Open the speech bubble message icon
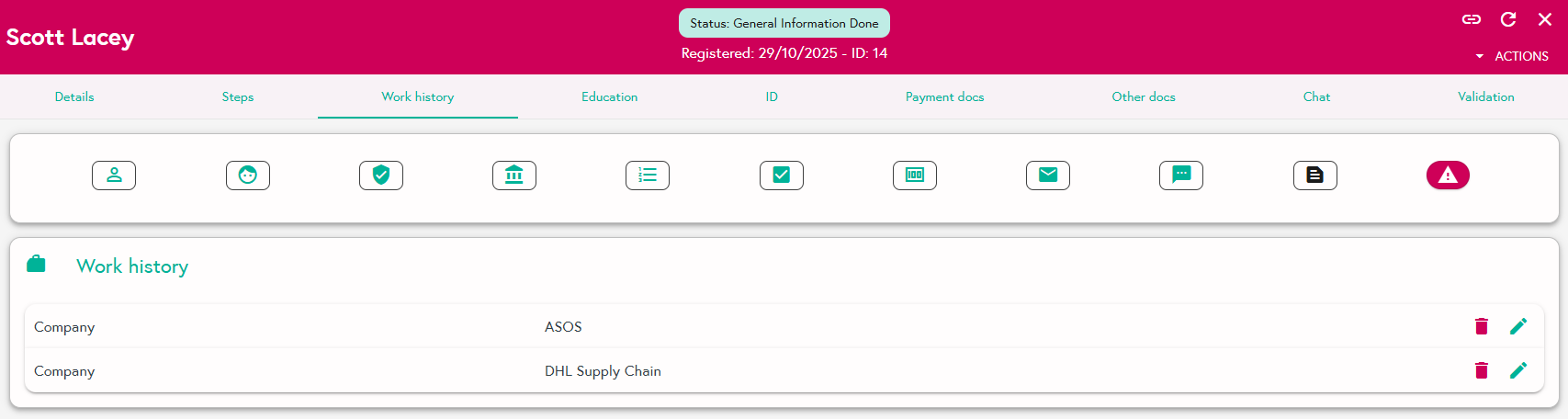1568x419 pixels. pos(1181,175)
